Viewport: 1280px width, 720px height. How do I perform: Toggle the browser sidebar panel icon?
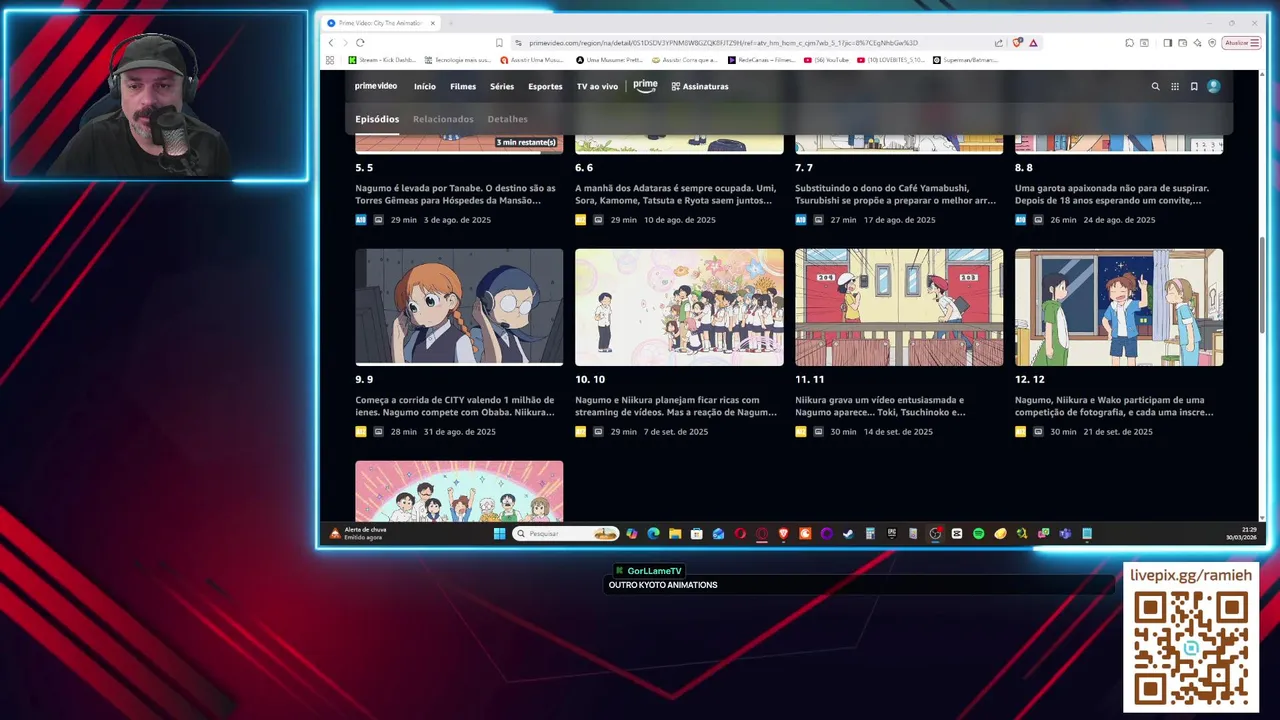click(x=1167, y=43)
